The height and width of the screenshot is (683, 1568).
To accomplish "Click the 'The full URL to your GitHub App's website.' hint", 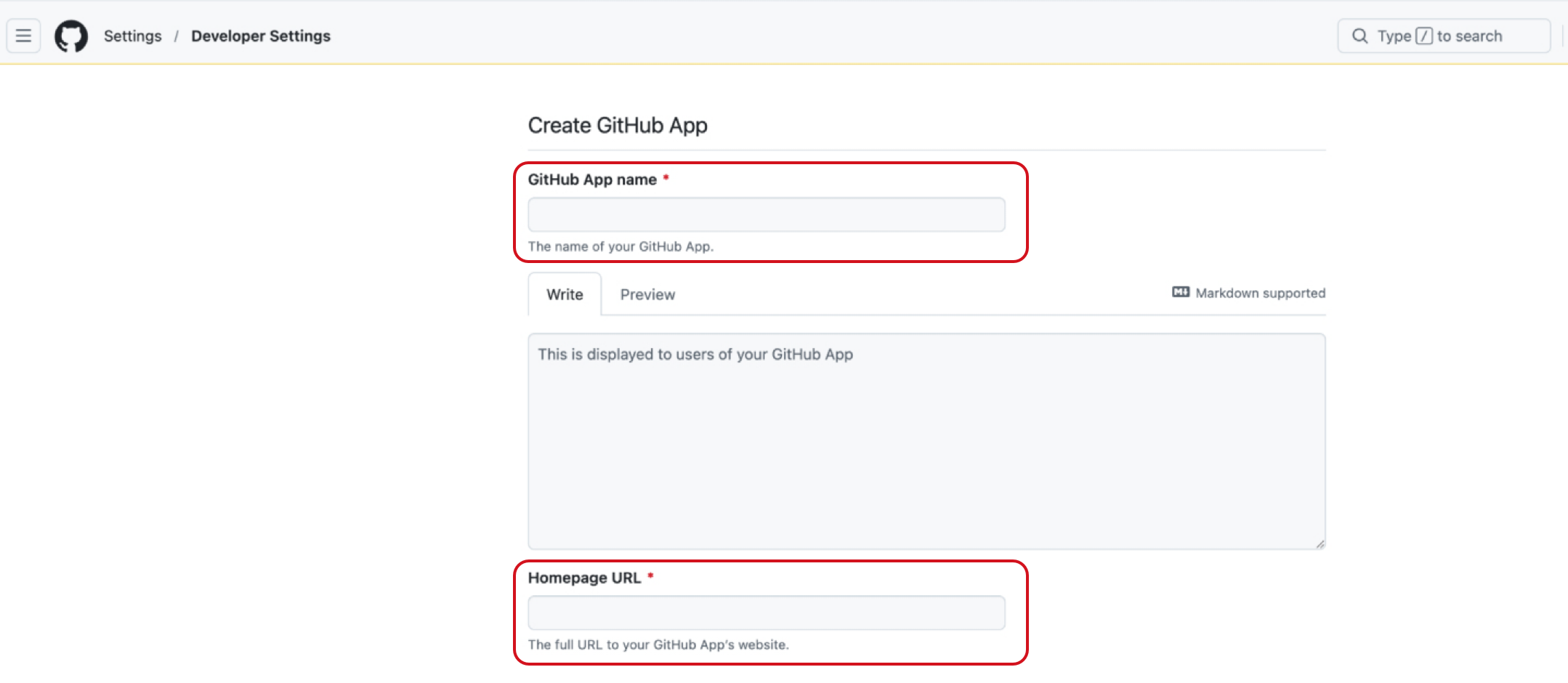I will pyautogui.click(x=658, y=644).
